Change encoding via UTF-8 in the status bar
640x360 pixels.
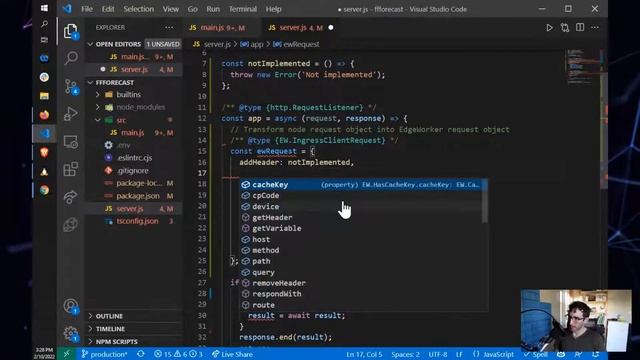[x=438, y=354]
